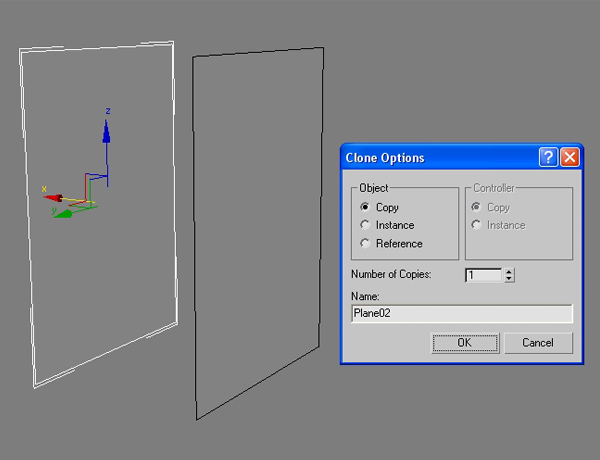Image resolution: width=600 pixels, height=460 pixels.
Task: Choose the Reference radio button
Action: click(365, 243)
